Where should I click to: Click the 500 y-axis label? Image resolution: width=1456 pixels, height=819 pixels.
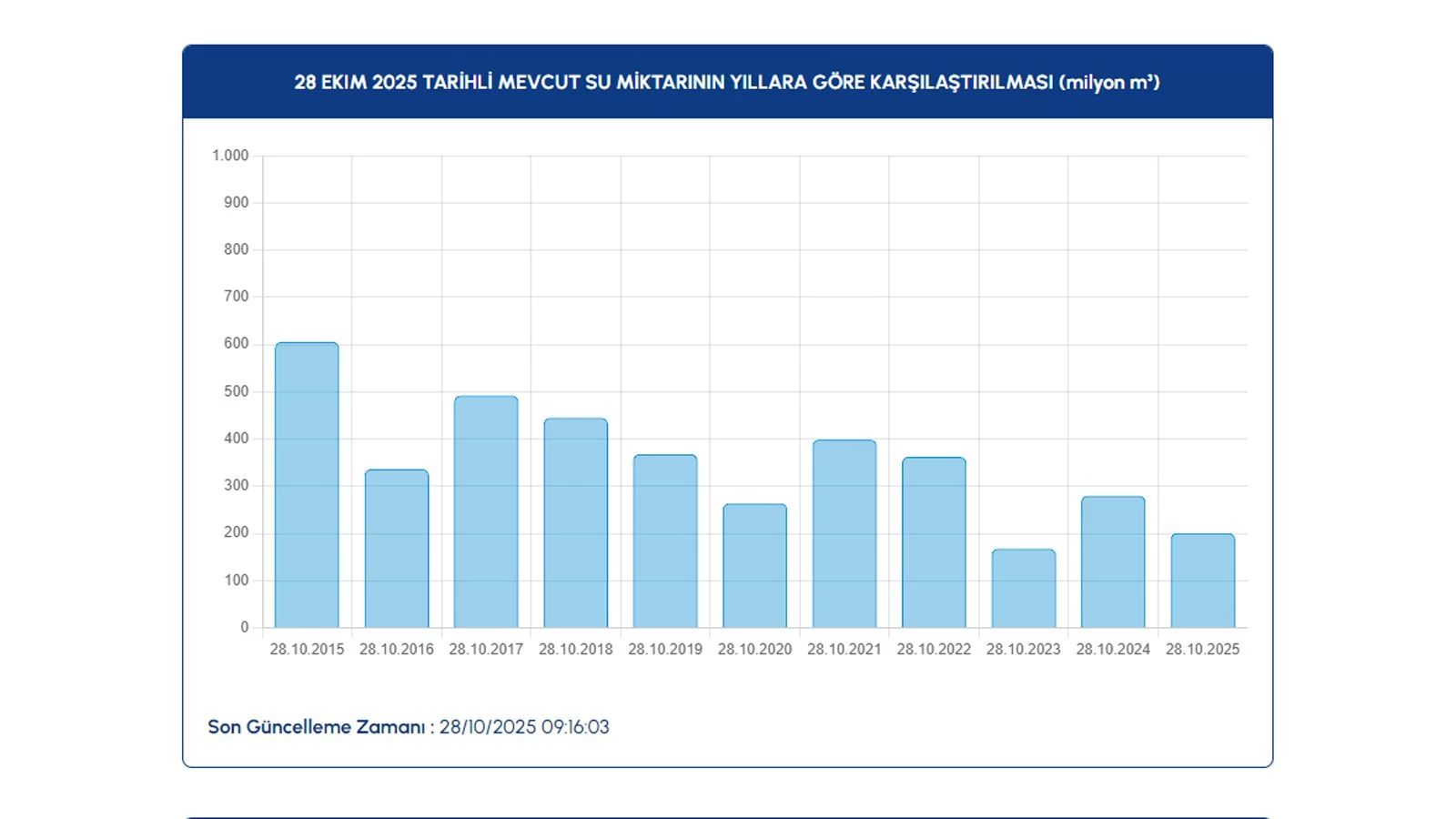(236, 391)
